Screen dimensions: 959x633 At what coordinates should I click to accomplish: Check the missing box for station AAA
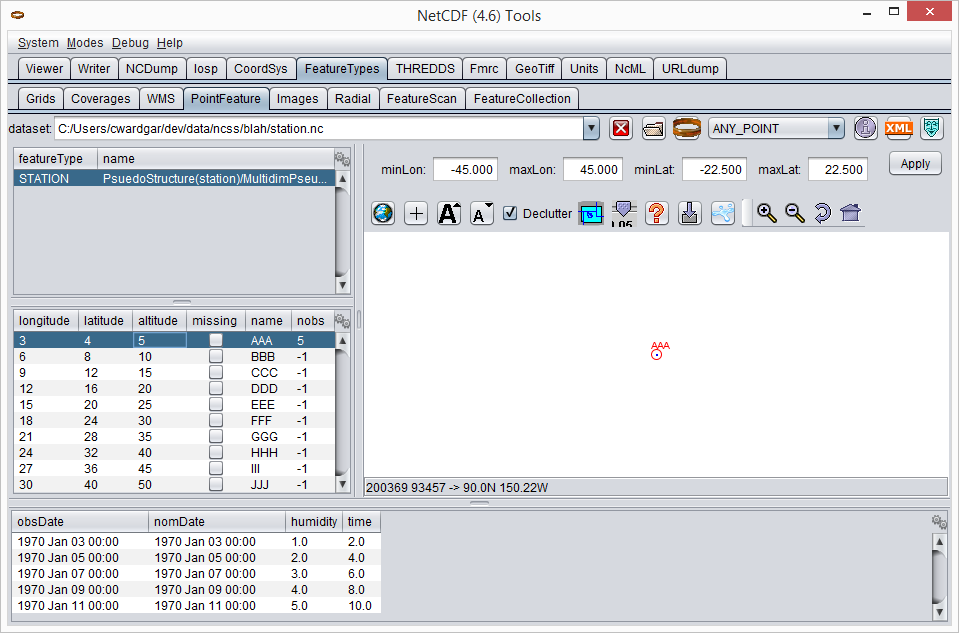pos(216,340)
